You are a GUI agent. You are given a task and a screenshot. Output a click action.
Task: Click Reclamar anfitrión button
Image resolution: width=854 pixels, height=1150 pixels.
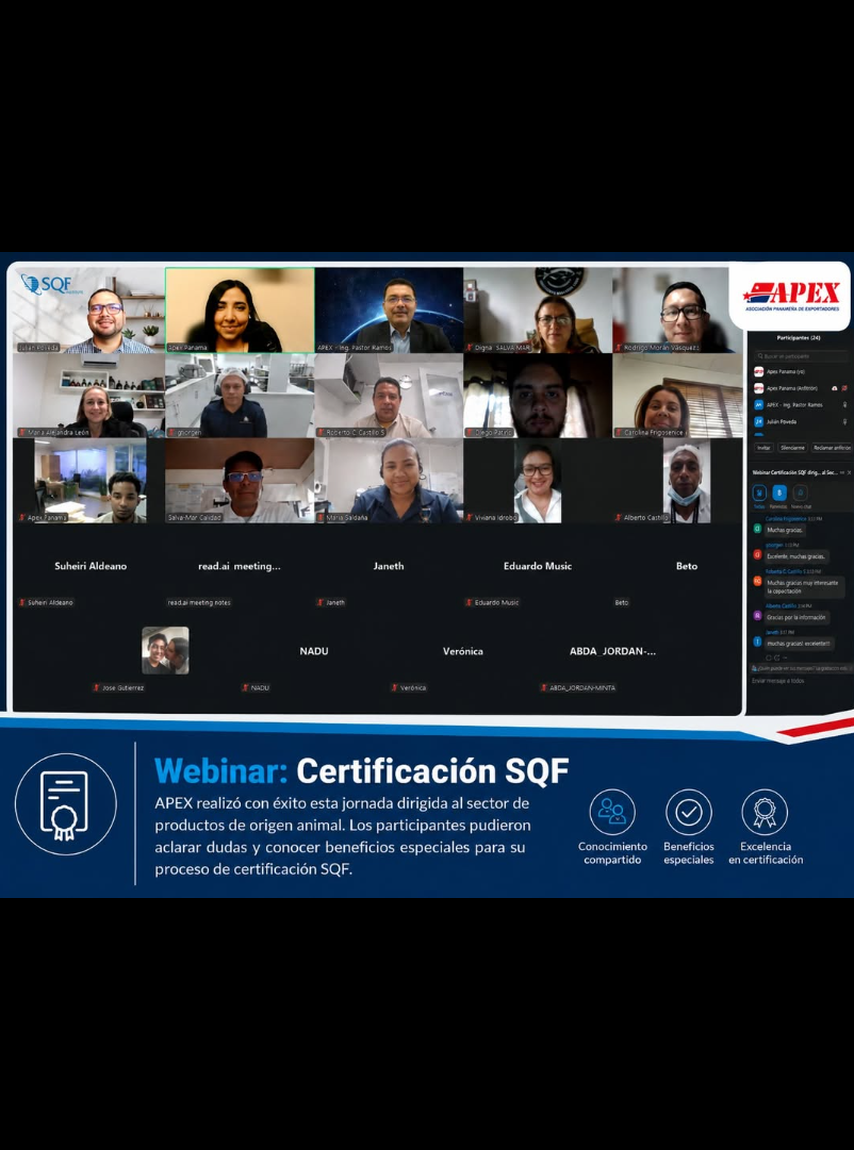click(x=832, y=447)
